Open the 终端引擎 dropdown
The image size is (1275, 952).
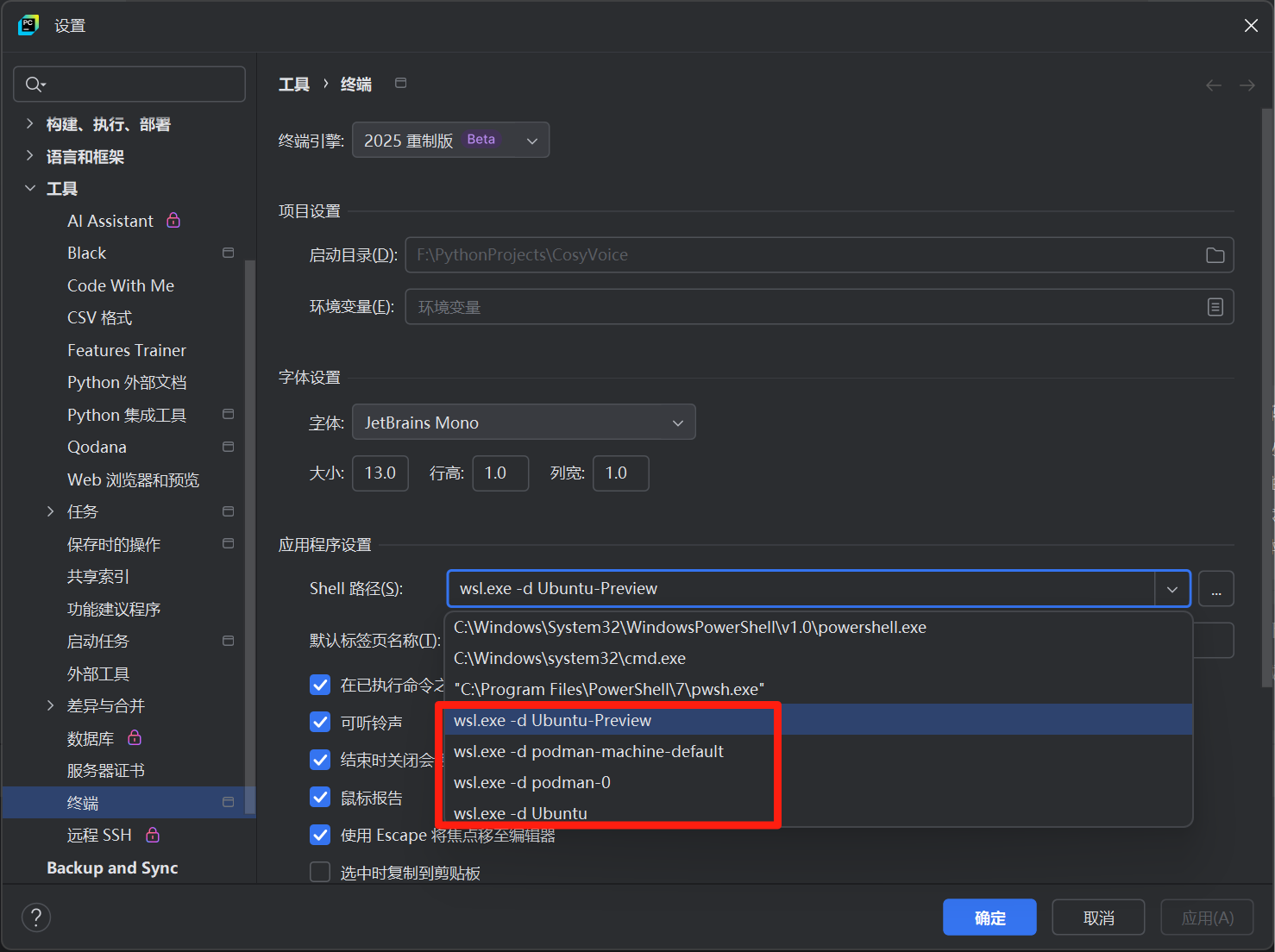450,140
